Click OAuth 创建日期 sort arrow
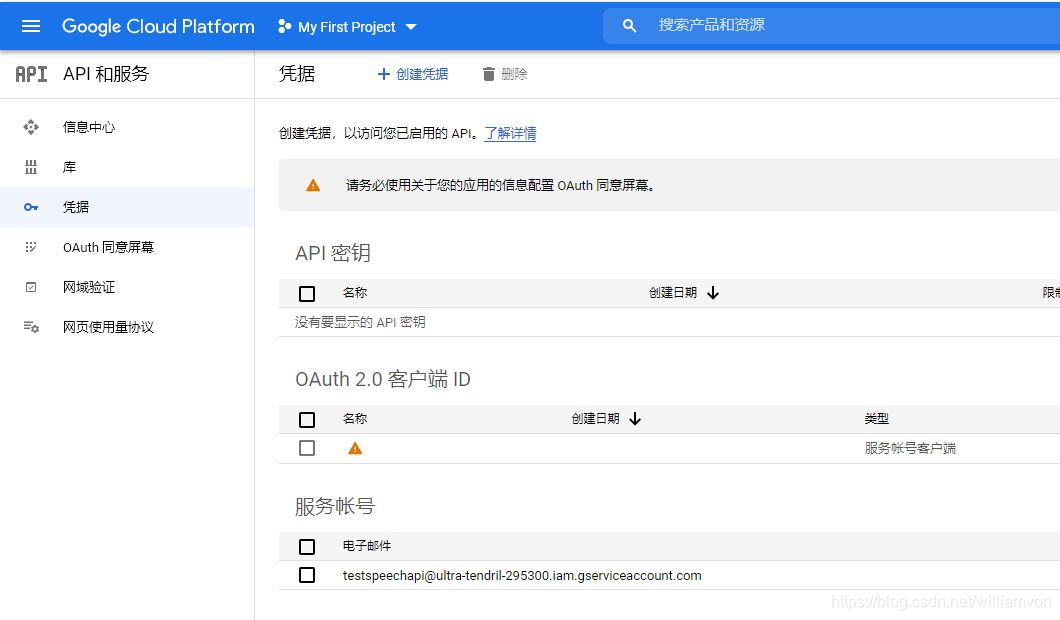The height and width of the screenshot is (620, 1060). tap(635, 419)
